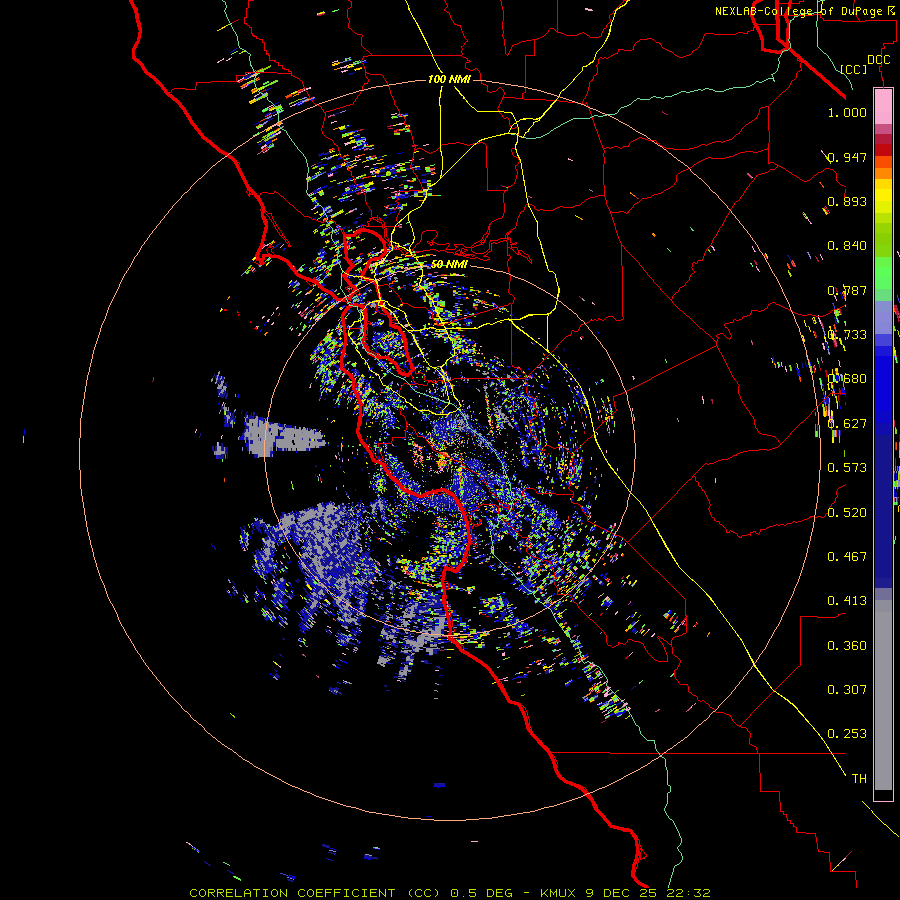Click the 0.413 legend value
This screenshot has height=900, width=900.
[847, 601]
